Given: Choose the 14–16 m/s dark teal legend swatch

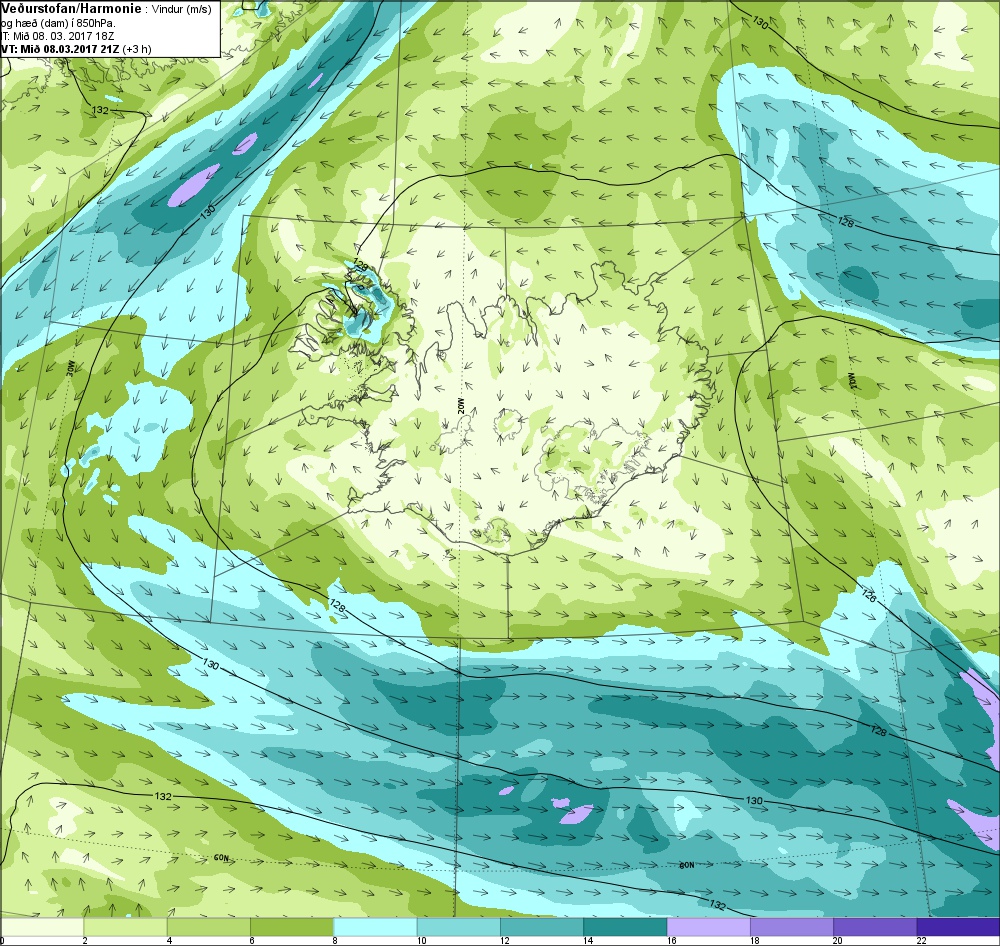Looking at the screenshot, I should 625,926.
